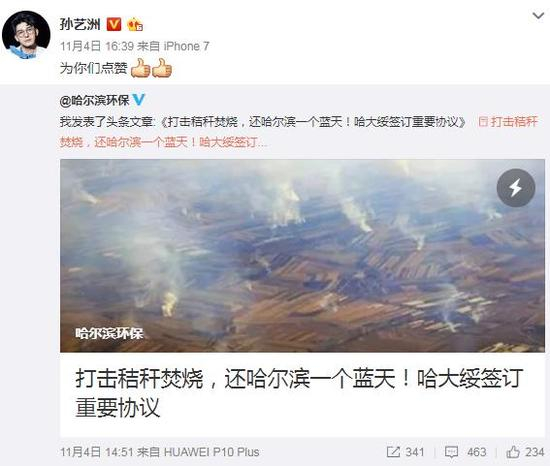Screen dimensions: 550x466
Task: Click the iPhone 7 source link
Action: click(x=186, y=46)
